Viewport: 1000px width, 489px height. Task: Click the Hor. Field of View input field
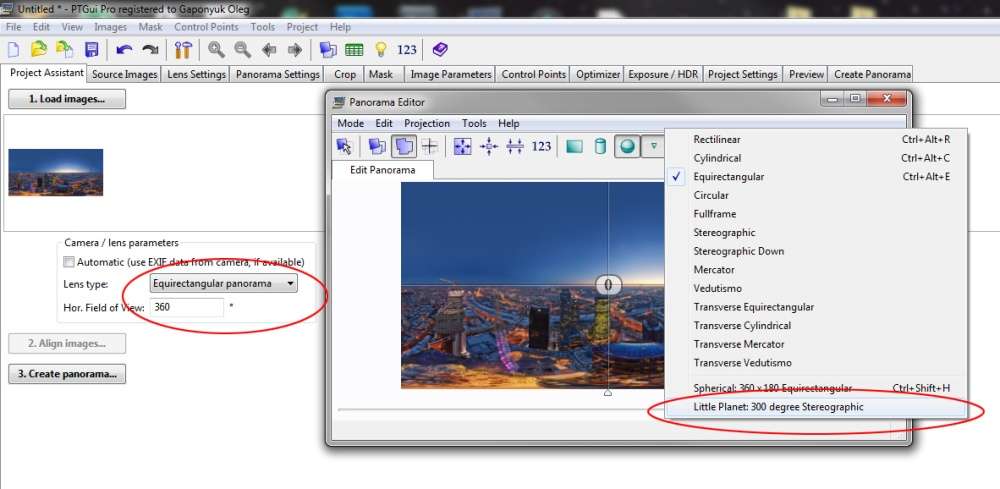[x=187, y=307]
